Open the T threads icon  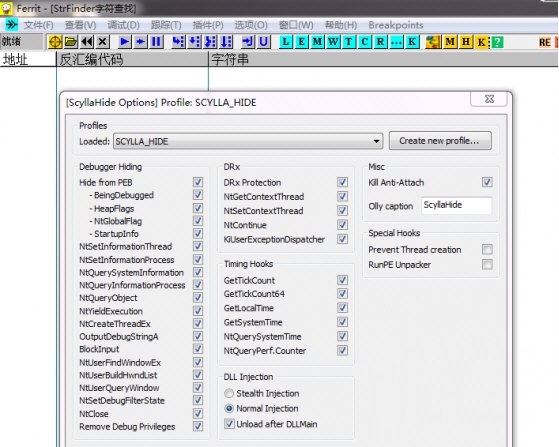point(349,42)
